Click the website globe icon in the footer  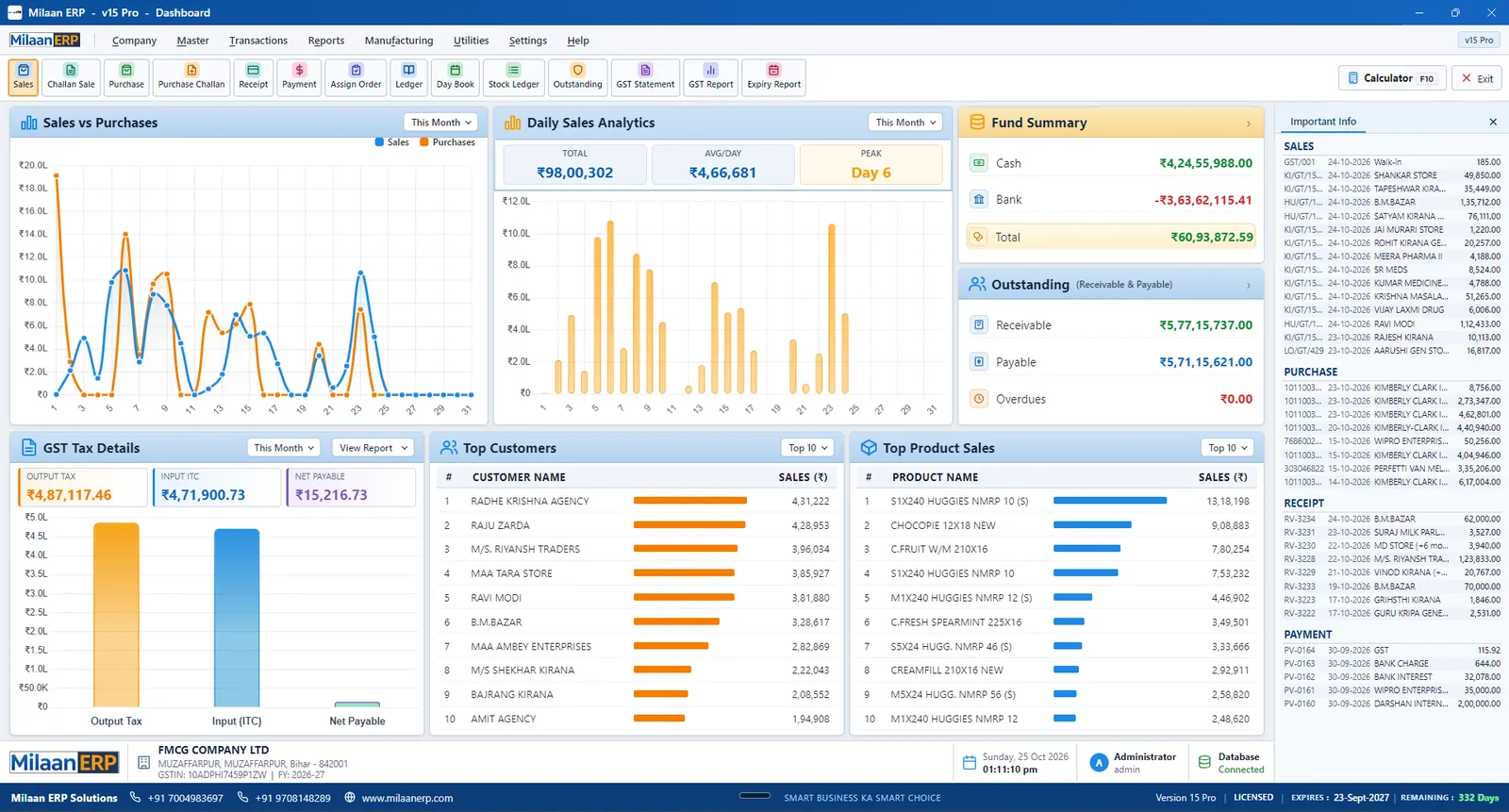click(350, 798)
